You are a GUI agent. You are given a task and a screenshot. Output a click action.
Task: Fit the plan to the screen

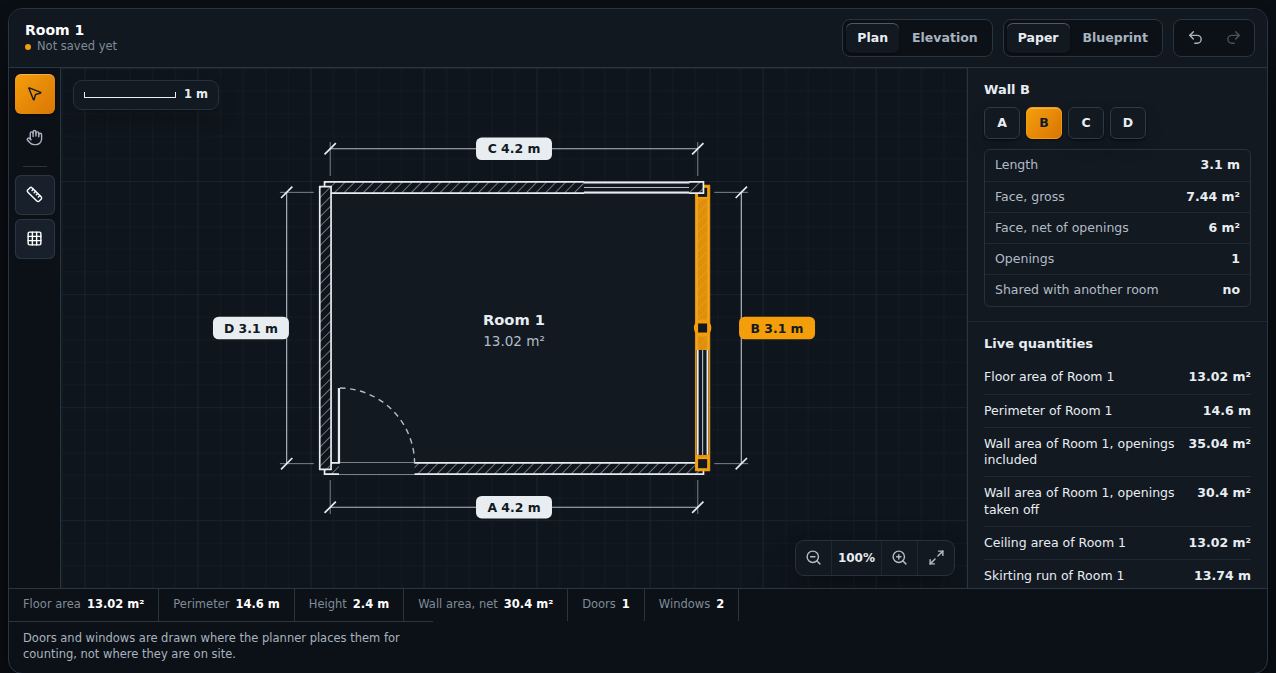point(936,558)
